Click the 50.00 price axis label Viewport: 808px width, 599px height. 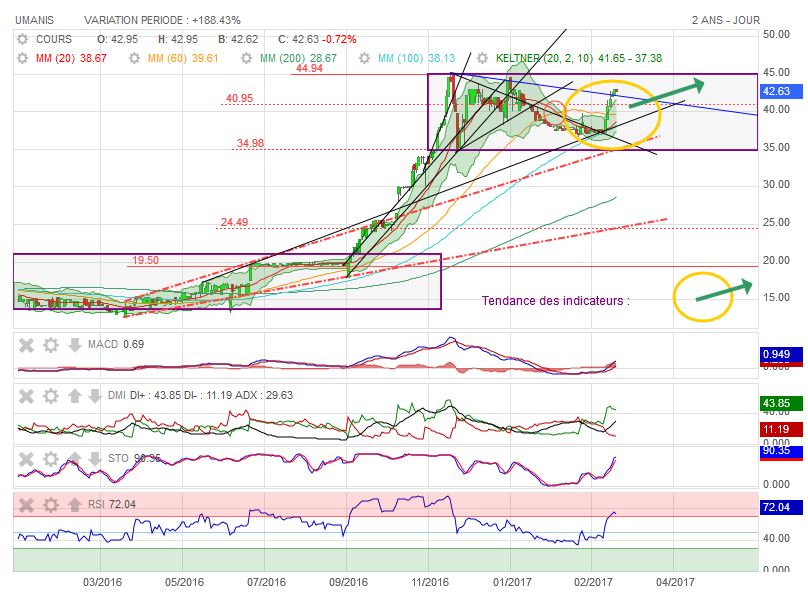(776, 35)
